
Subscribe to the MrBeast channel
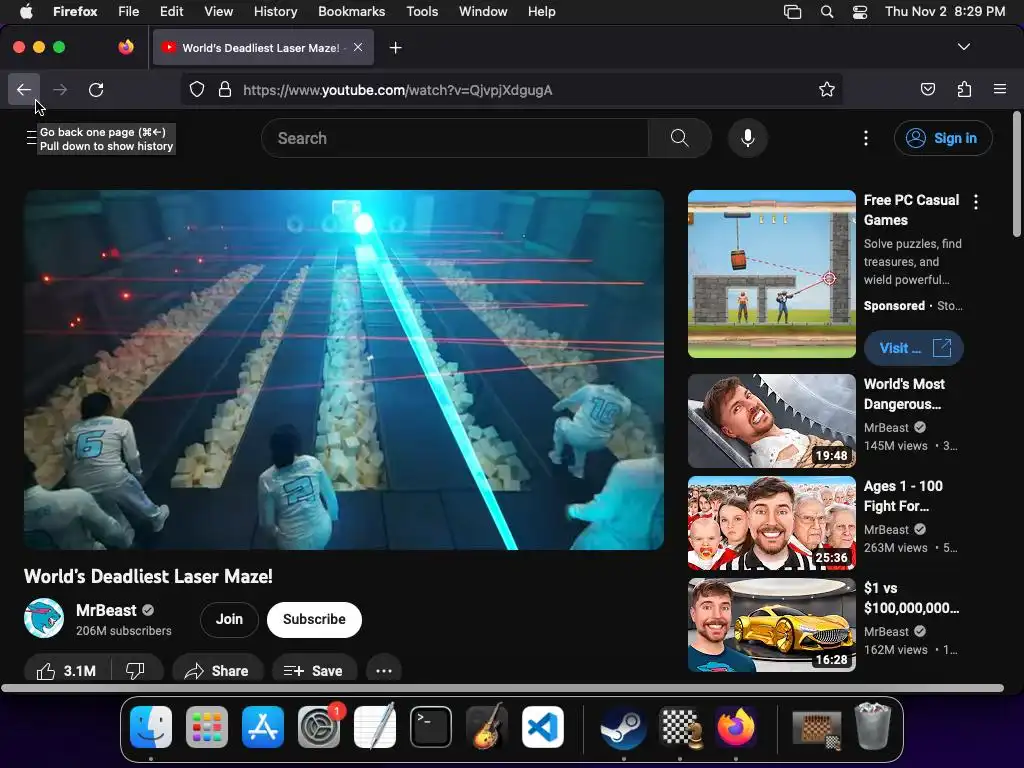314,619
